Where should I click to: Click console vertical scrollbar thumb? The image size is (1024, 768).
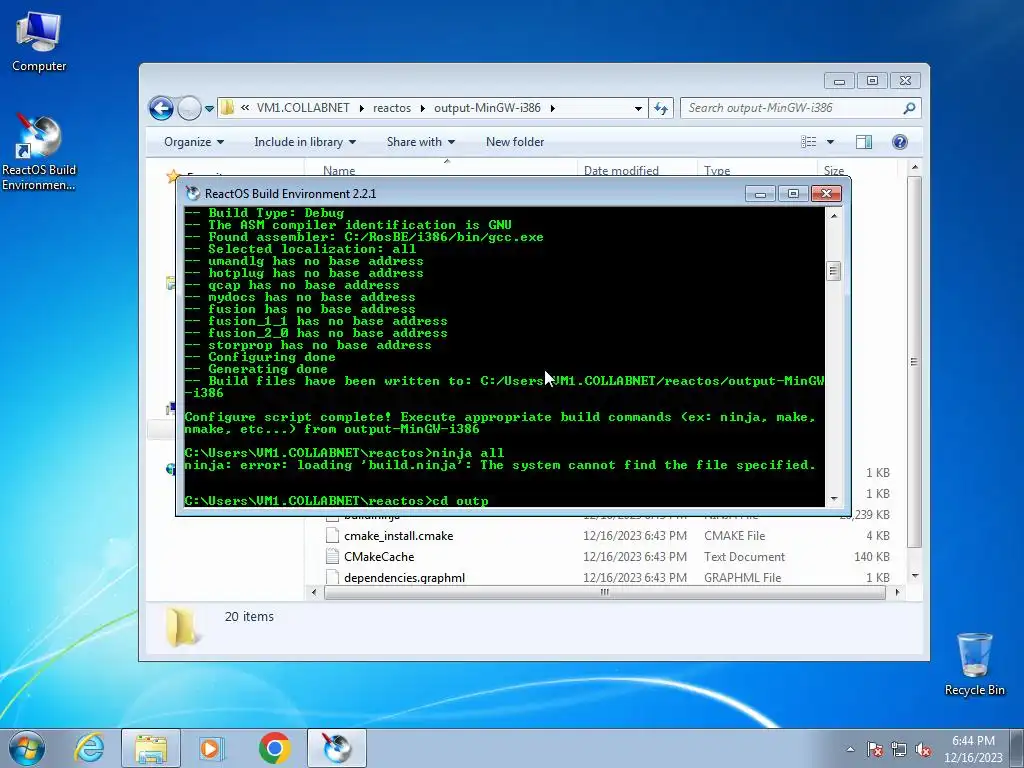833,270
